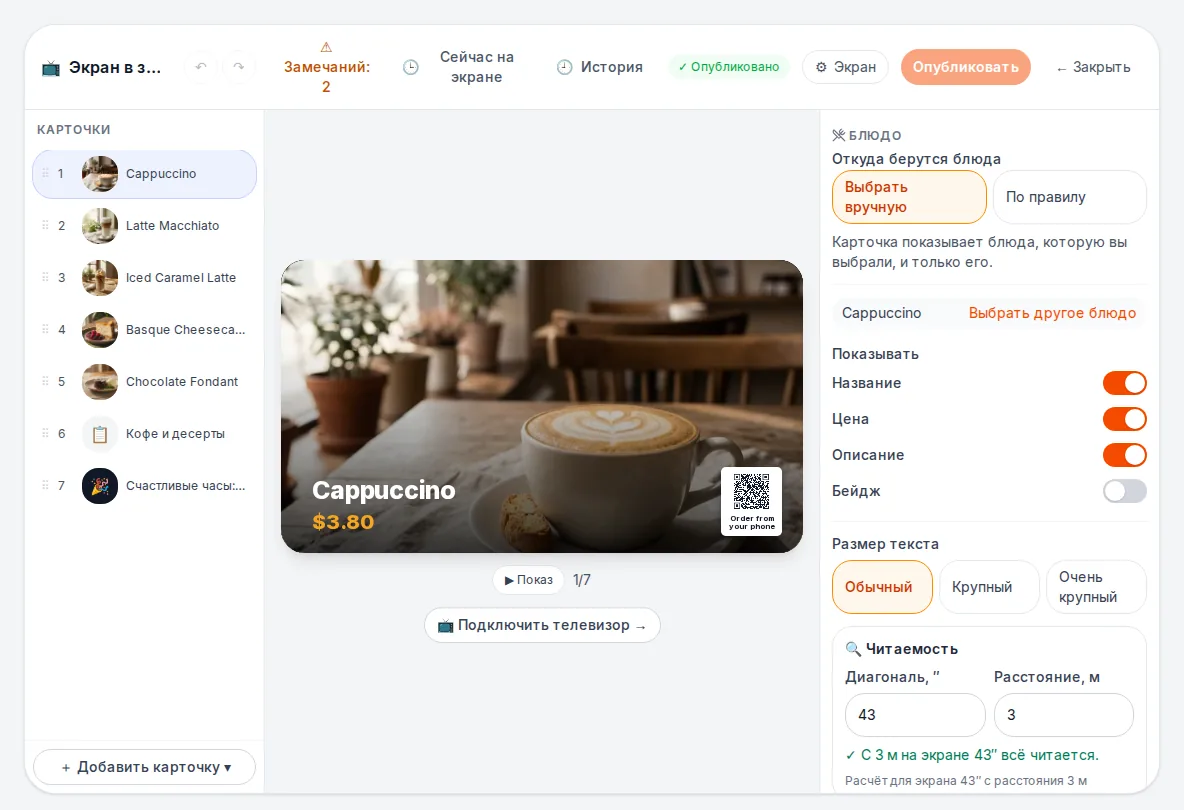
Task: Click the clipboard icon for Кофе и десерты
Action: tap(100, 434)
